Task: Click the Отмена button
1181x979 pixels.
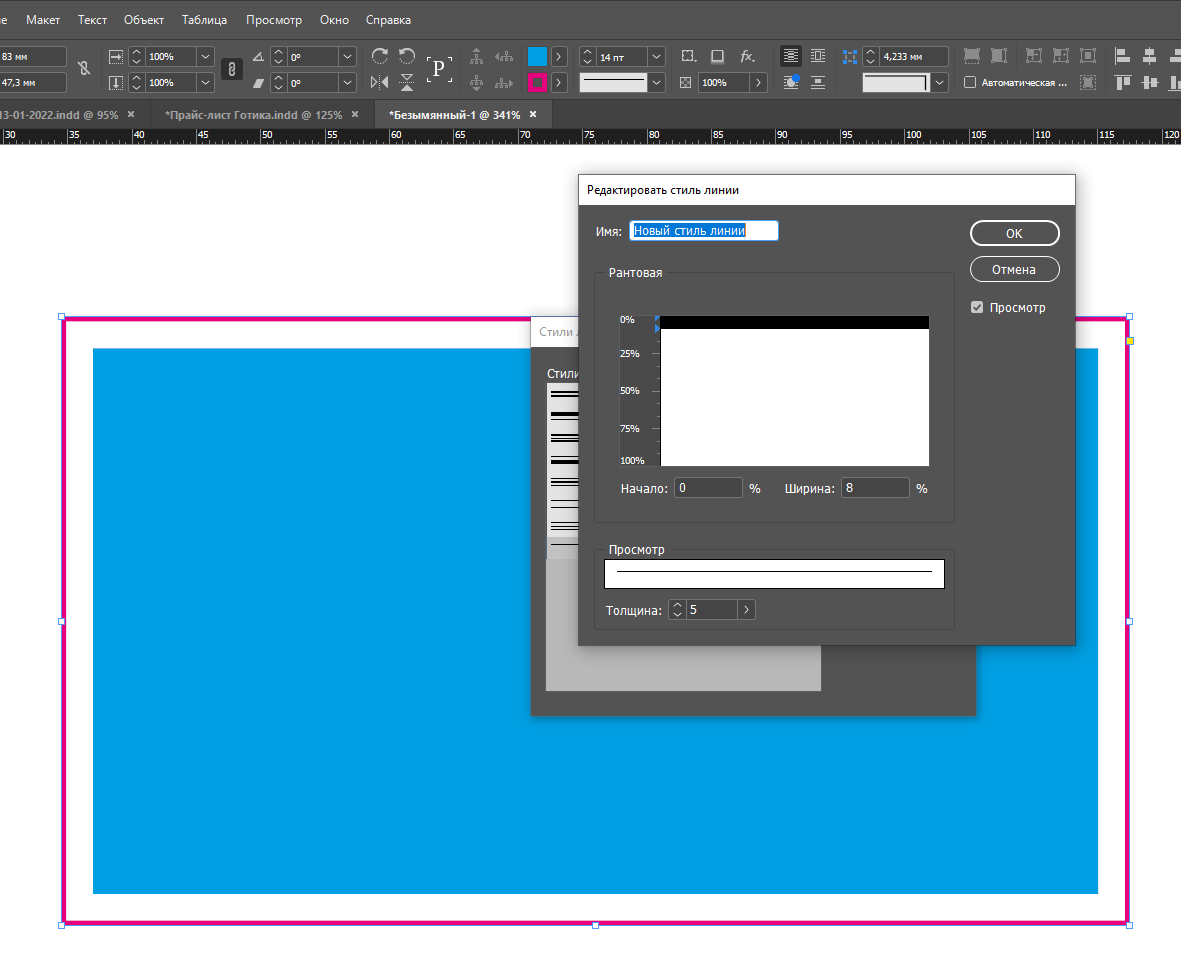Action: (1014, 270)
